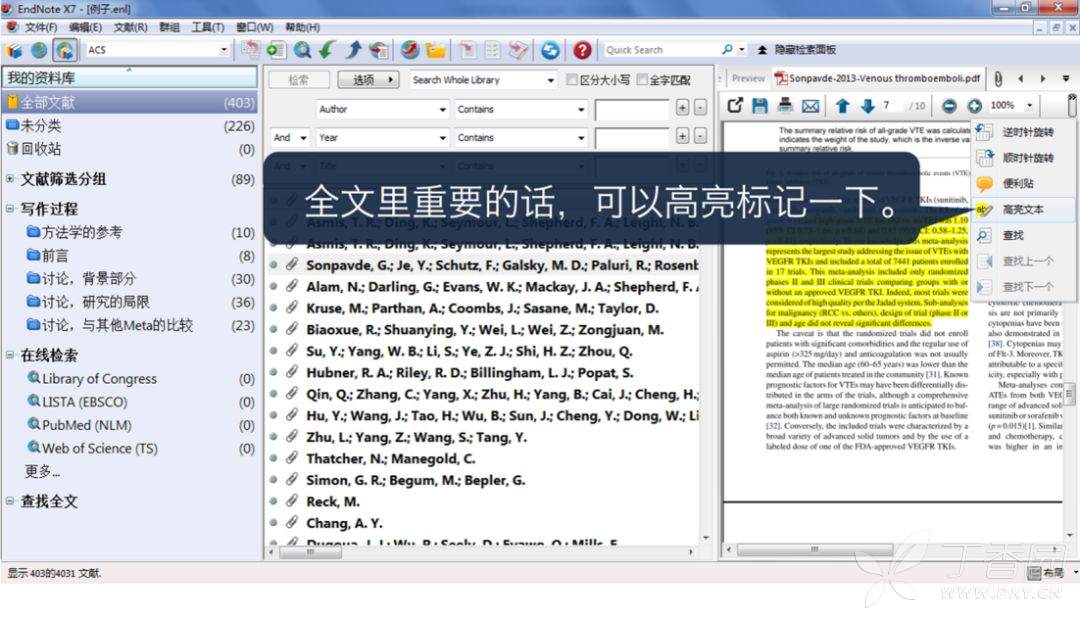Viewport: 1080px width, 619px height.
Task: Open the And operator dropdown
Action: point(302,138)
